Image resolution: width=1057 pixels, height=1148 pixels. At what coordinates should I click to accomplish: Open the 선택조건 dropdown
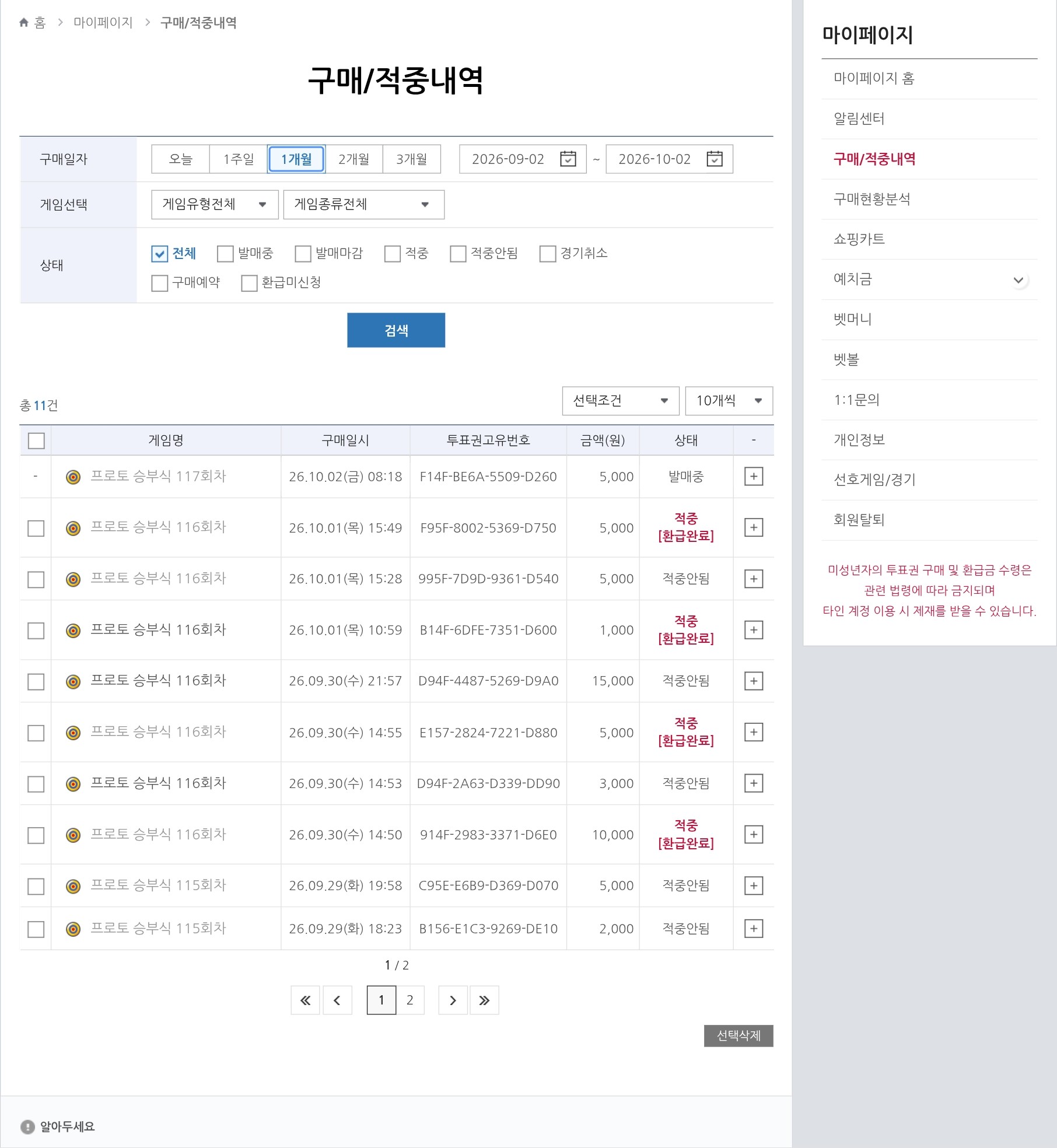click(x=621, y=401)
